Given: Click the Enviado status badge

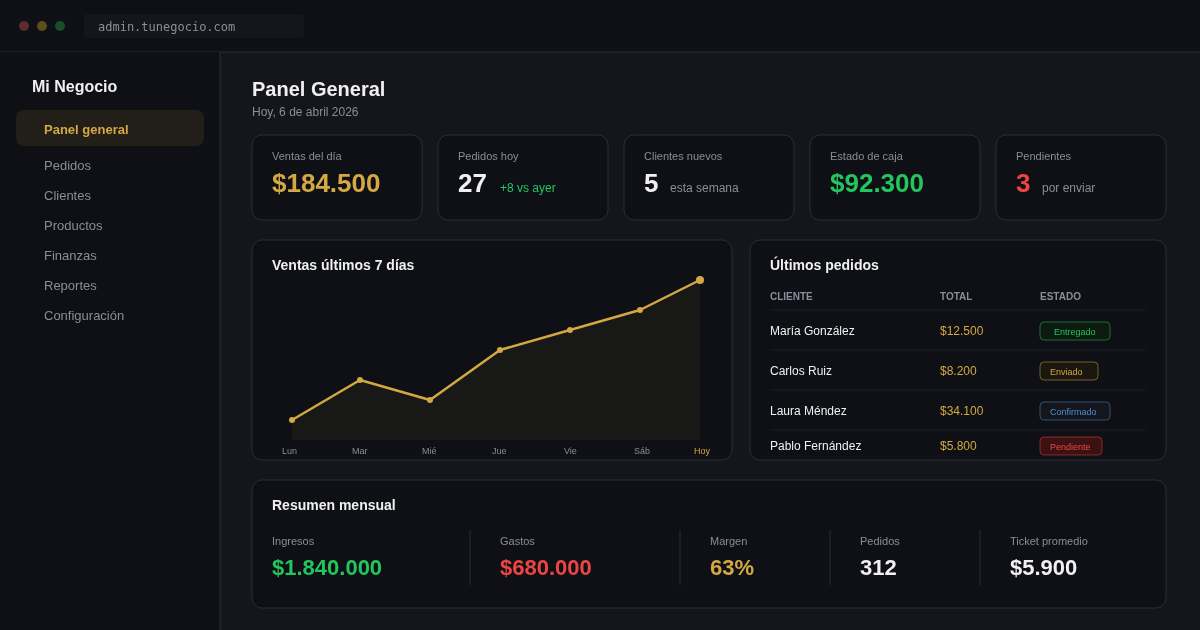Looking at the screenshot, I should coord(1068,371).
